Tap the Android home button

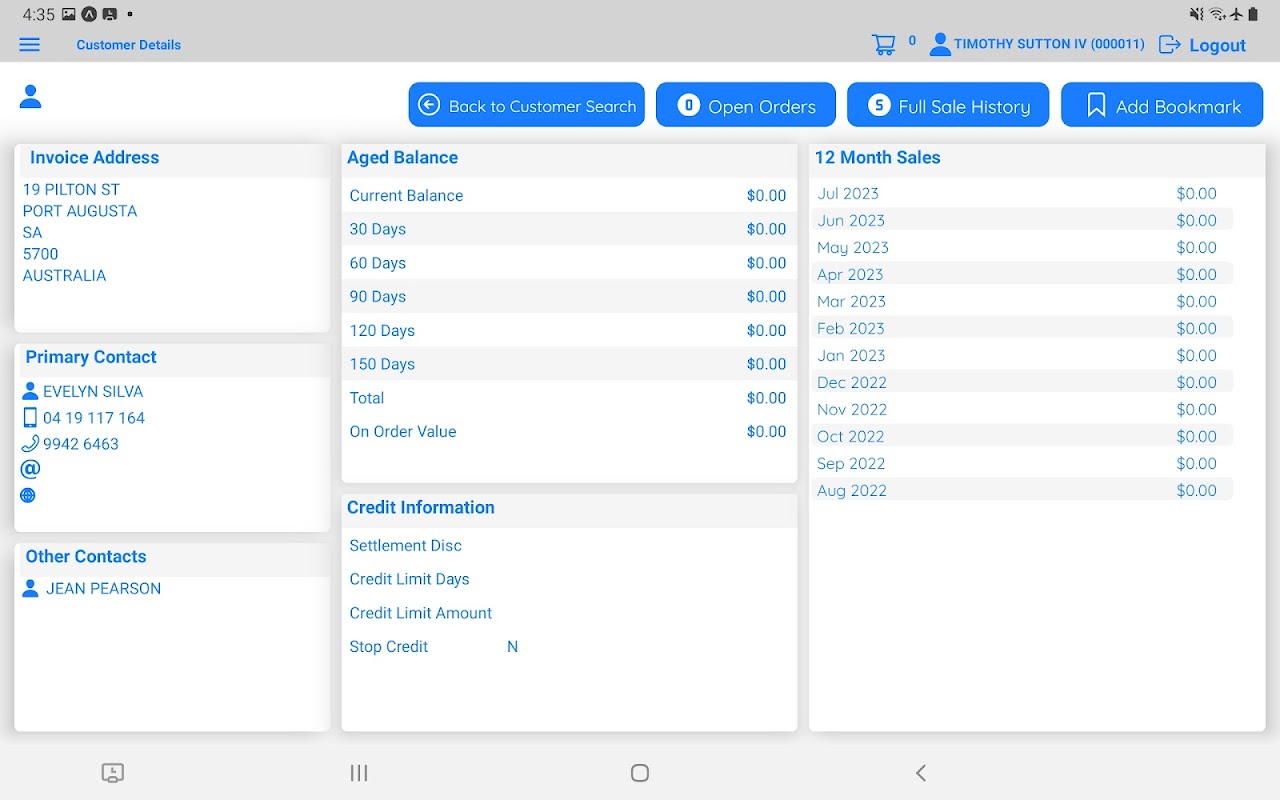pyautogui.click(x=640, y=772)
